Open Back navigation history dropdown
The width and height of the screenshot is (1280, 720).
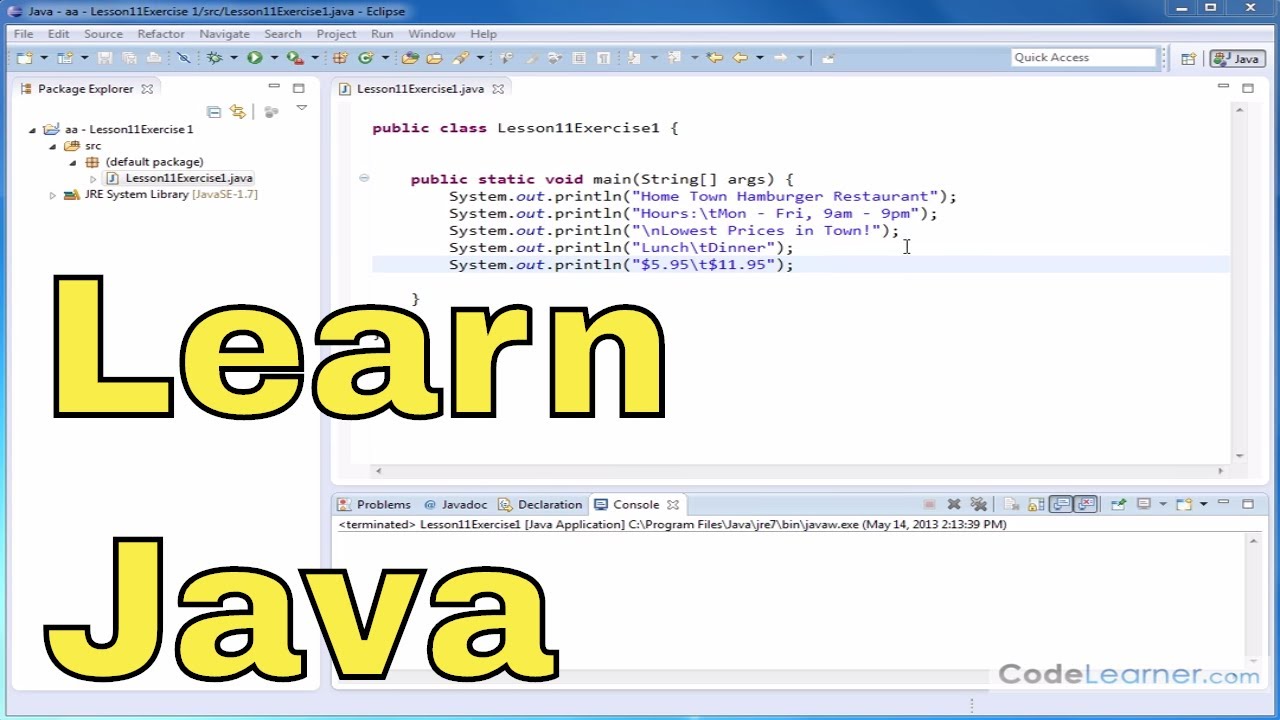point(760,58)
